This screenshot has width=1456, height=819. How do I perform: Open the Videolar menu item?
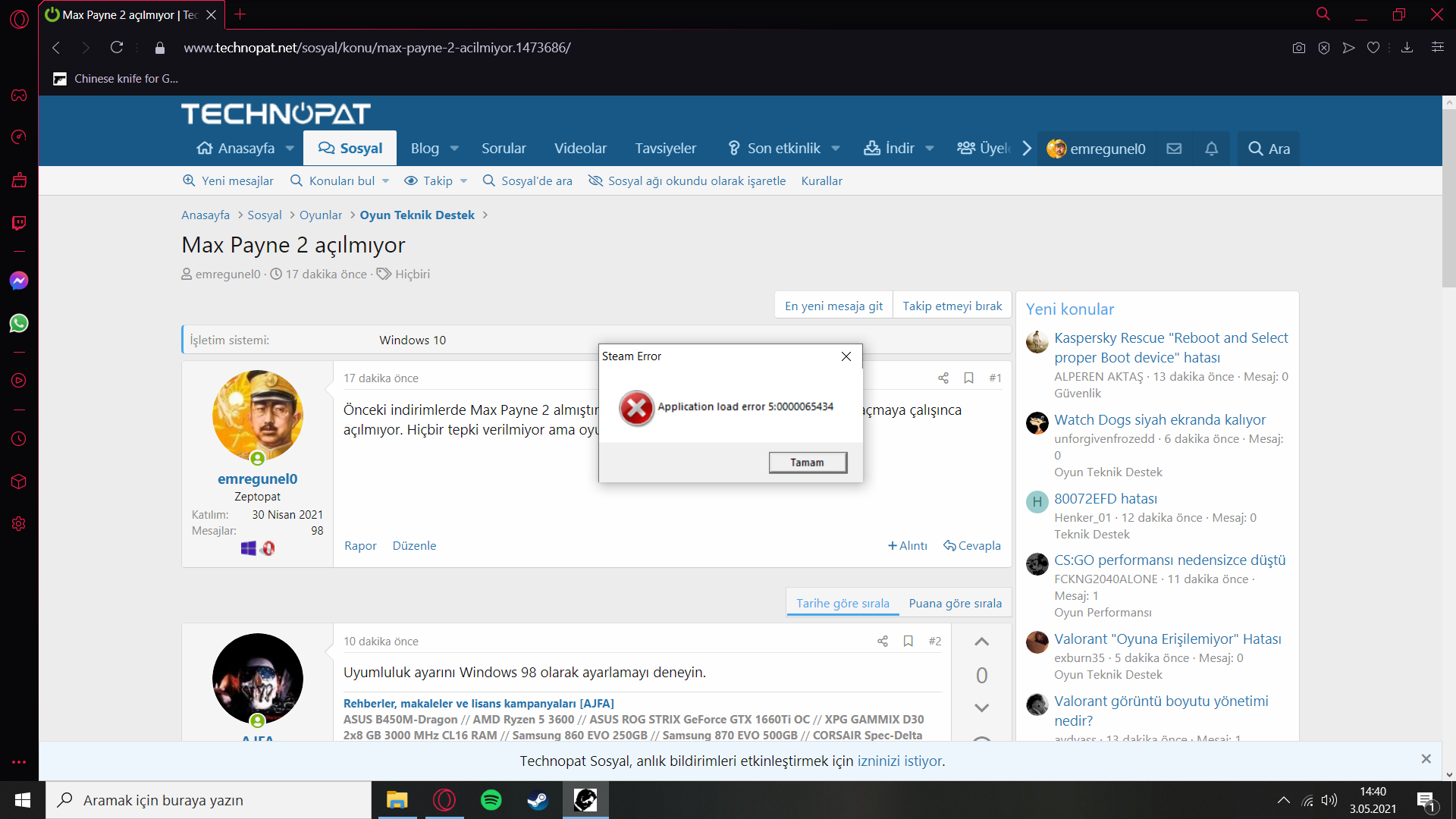[x=580, y=149]
